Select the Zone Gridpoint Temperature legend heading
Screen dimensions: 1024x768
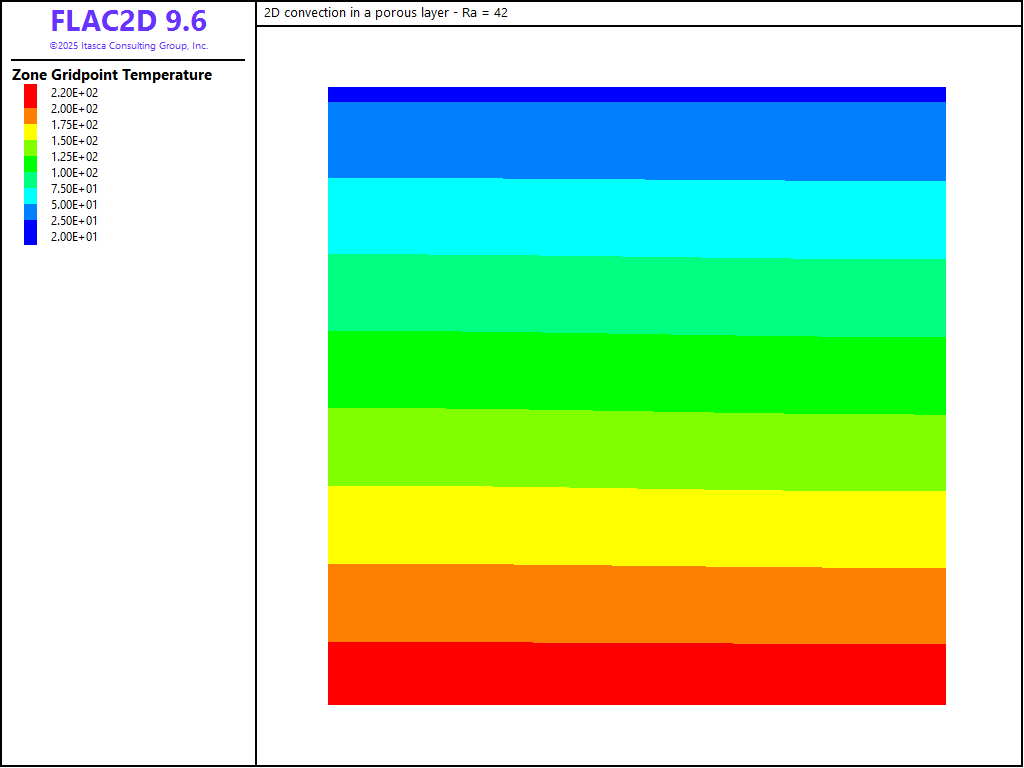[x=112, y=75]
